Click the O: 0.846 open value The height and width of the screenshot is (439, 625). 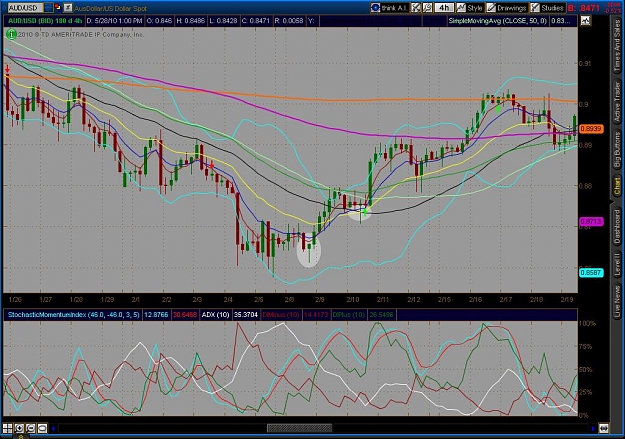pos(159,21)
